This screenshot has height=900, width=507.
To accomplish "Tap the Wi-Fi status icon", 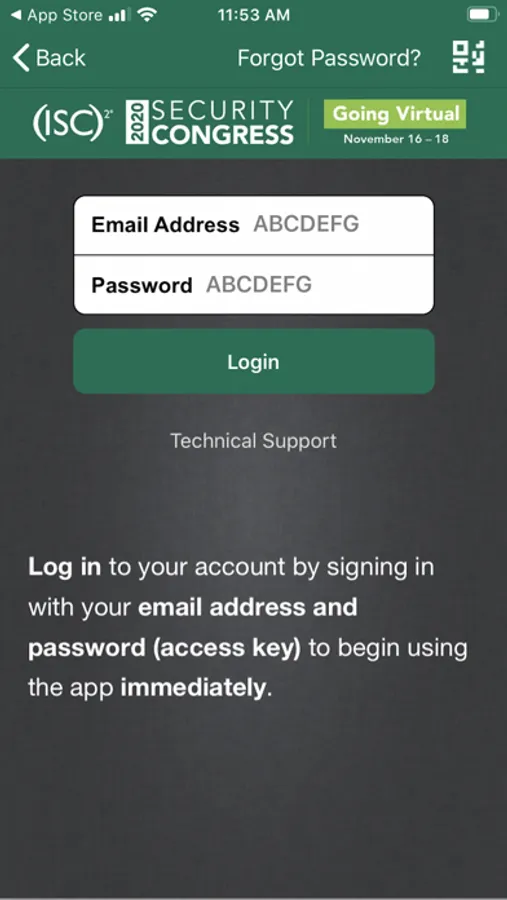I will [148, 15].
